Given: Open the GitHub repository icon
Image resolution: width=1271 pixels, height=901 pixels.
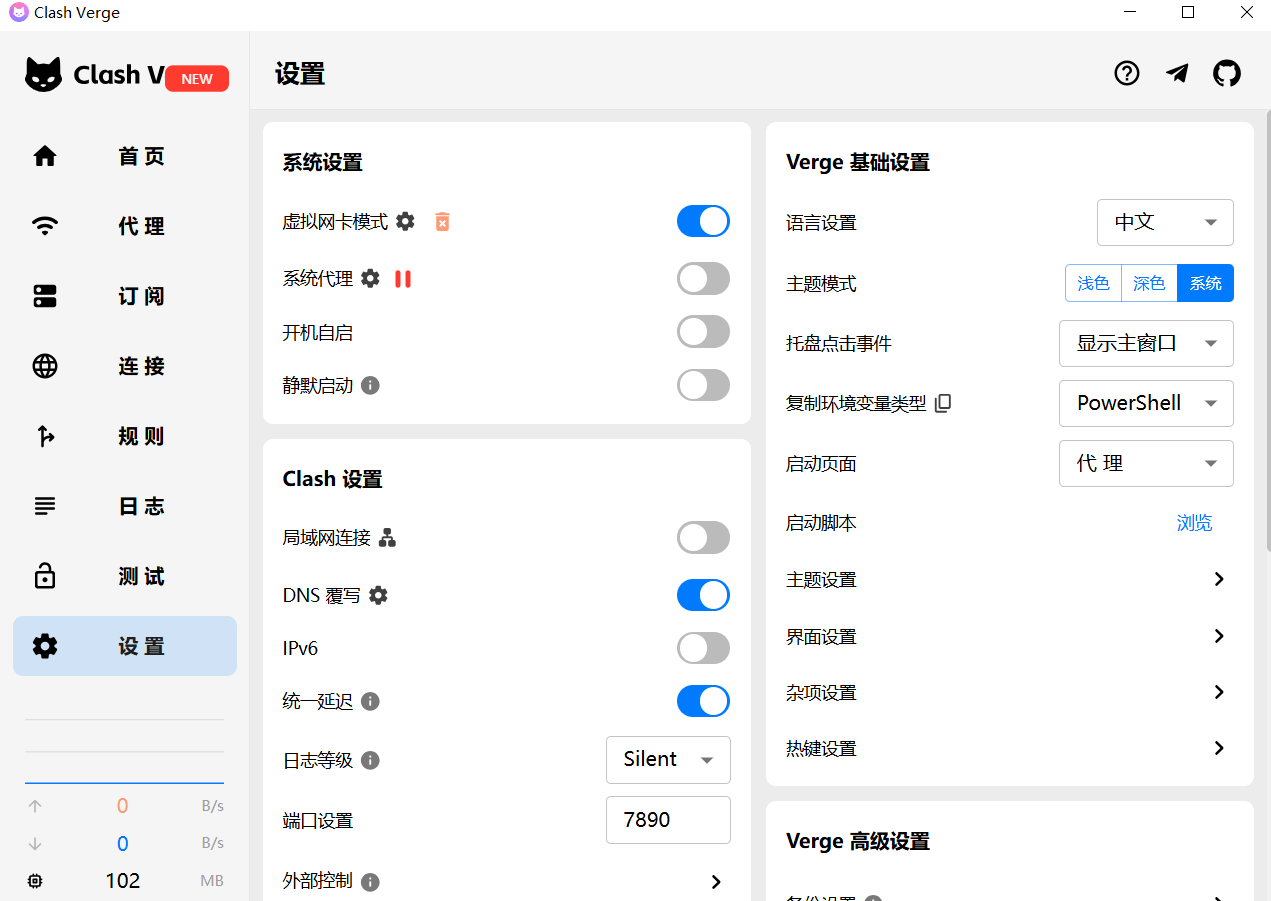Looking at the screenshot, I should coord(1227,73).
